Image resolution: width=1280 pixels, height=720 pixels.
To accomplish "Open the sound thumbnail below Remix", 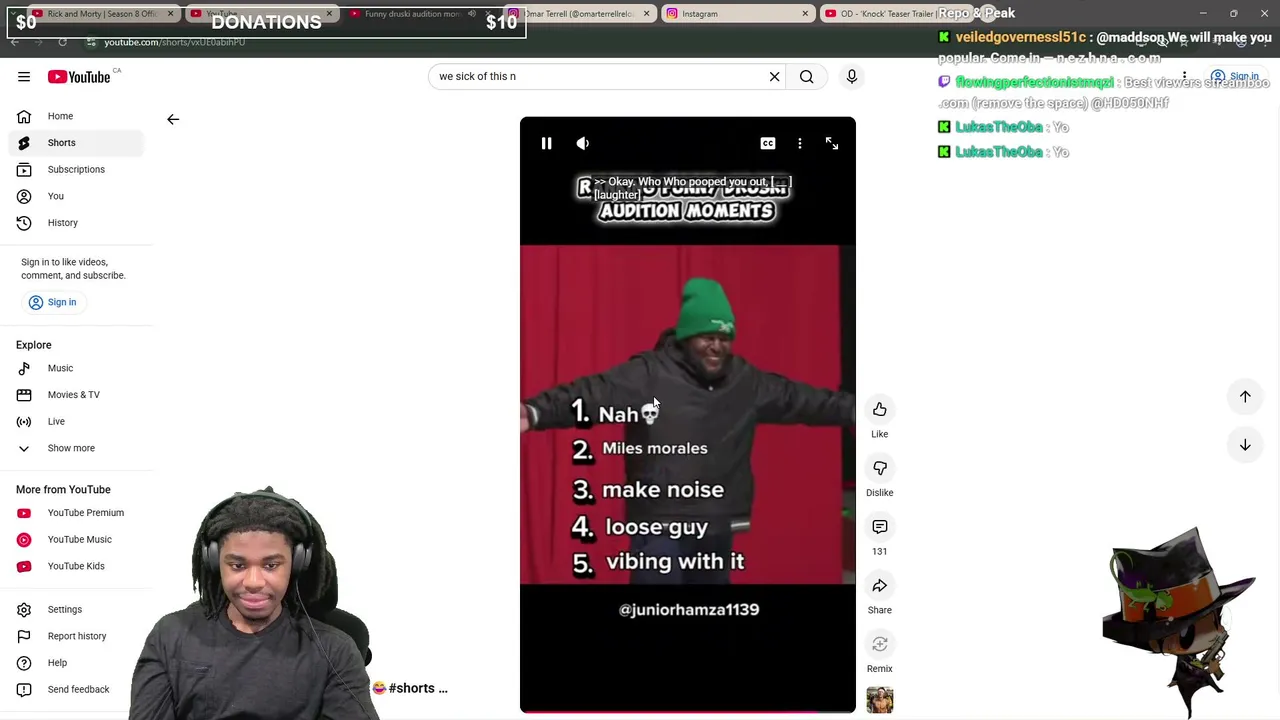I will coord(880,700).
